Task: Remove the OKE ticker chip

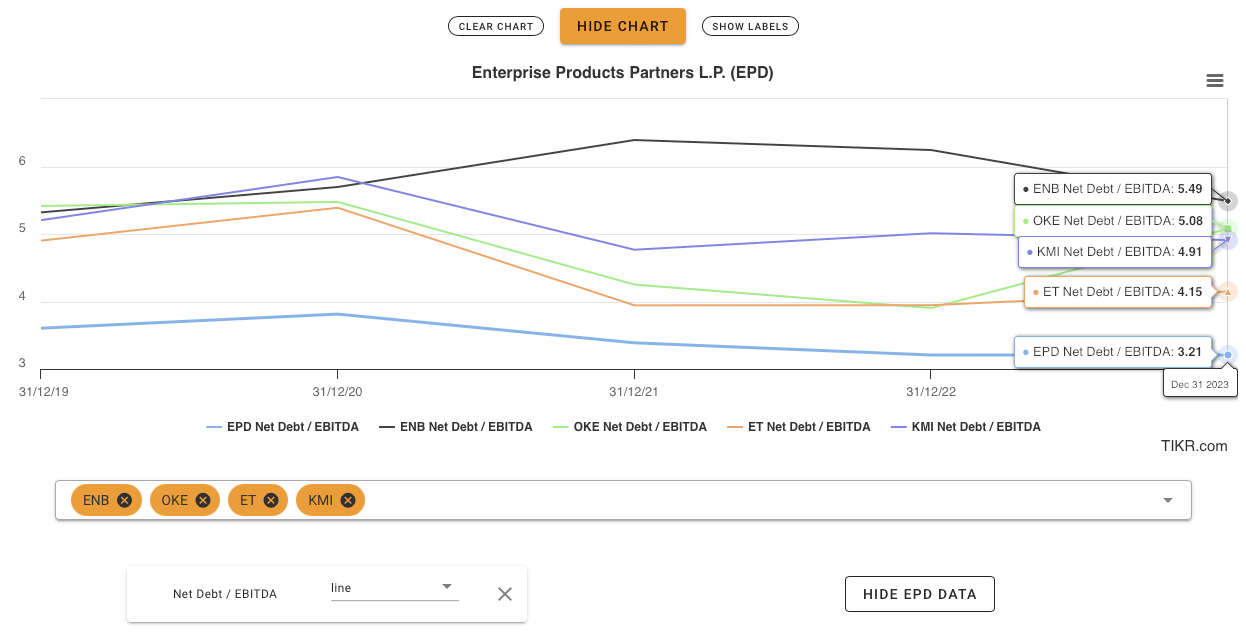Action: (x=202, y=499)
